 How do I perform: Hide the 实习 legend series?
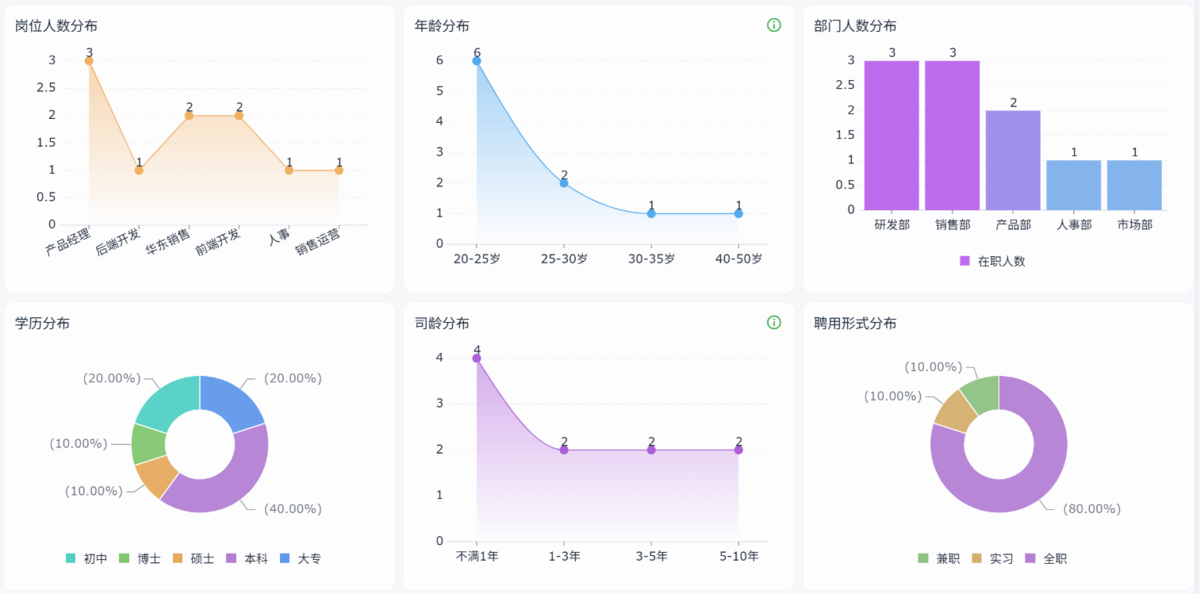pyautogui.click(x=992, y=558)
